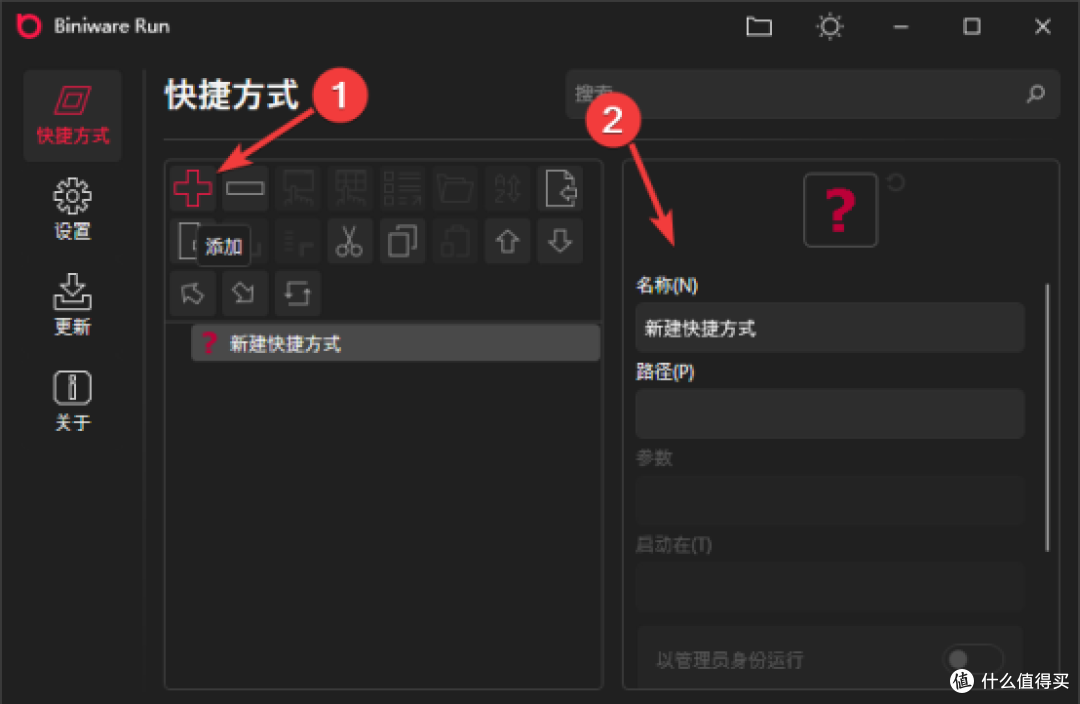
Task: Click the grid pointer select icon
Action: 350,188
